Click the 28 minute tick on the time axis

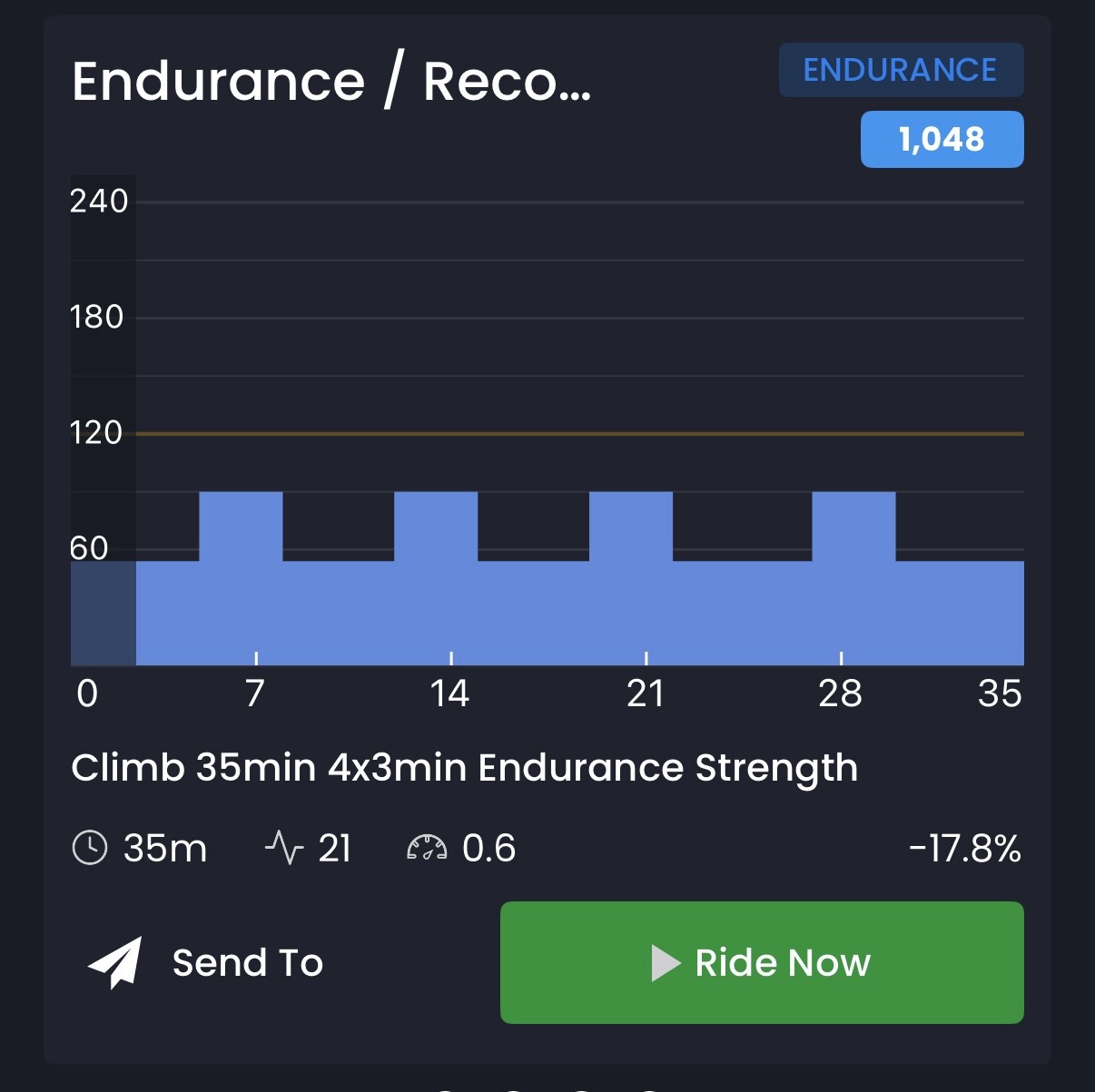[840, 694]
